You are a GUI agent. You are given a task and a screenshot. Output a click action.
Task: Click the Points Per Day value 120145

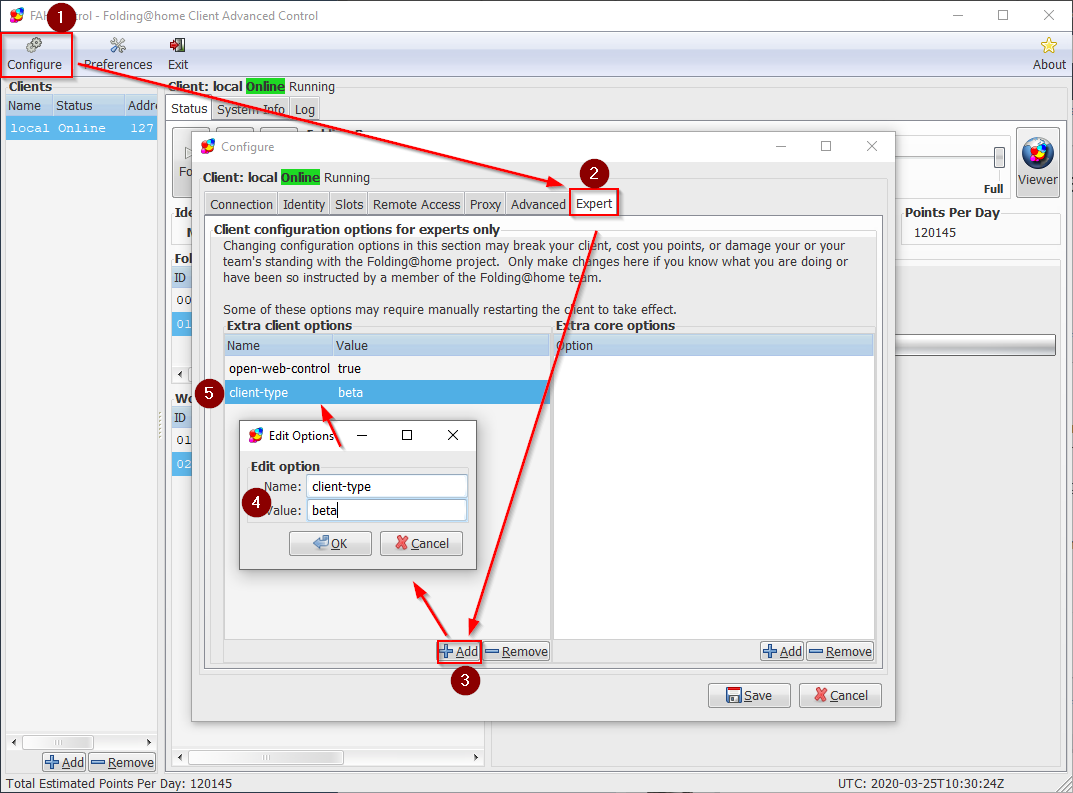935,233
